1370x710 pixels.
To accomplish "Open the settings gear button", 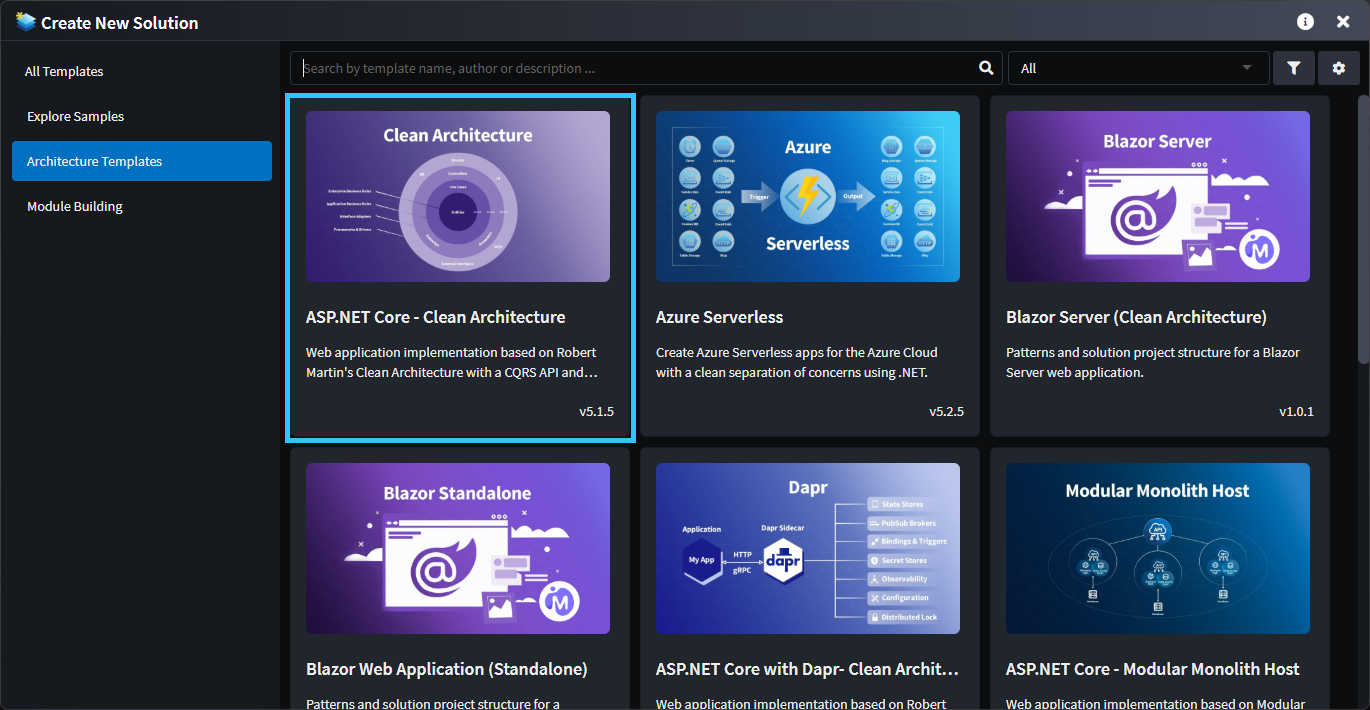I will (1339, 68).
